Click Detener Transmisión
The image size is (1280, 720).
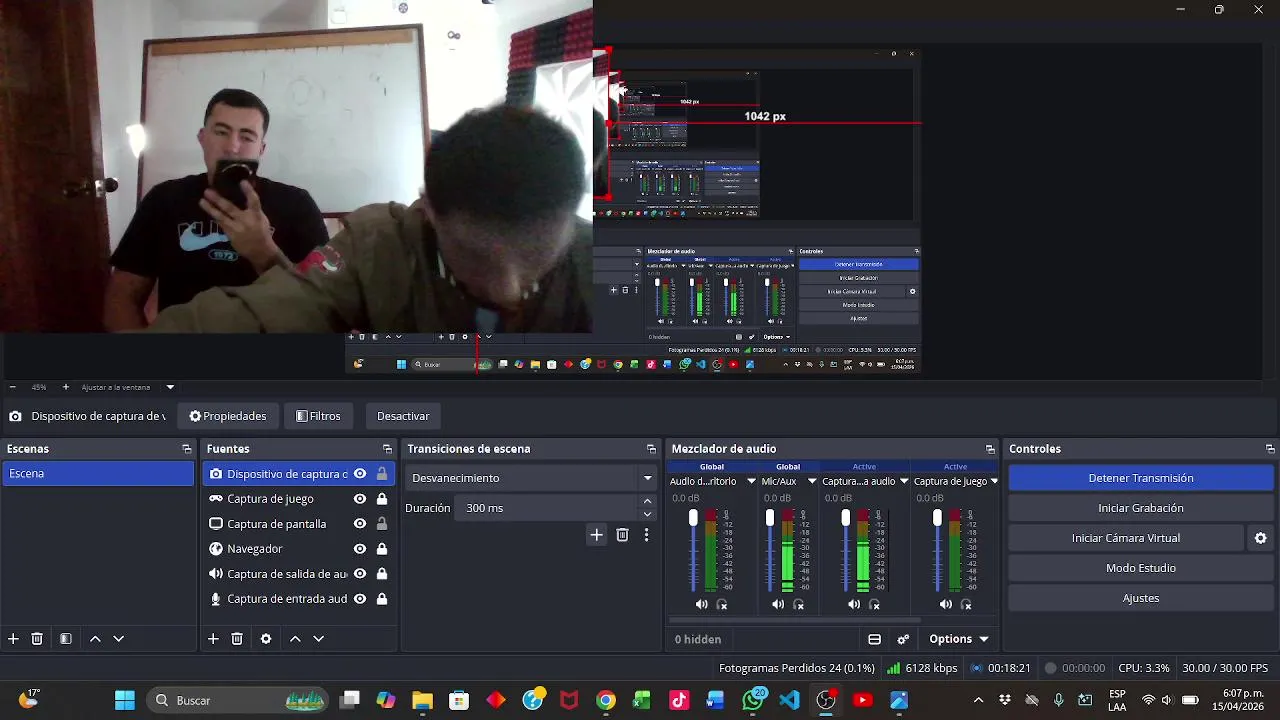tap(1141, 478)
